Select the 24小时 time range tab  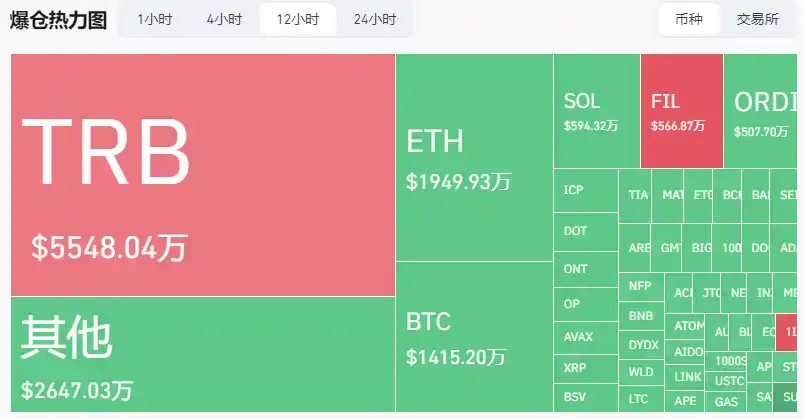tap(375, 19)
